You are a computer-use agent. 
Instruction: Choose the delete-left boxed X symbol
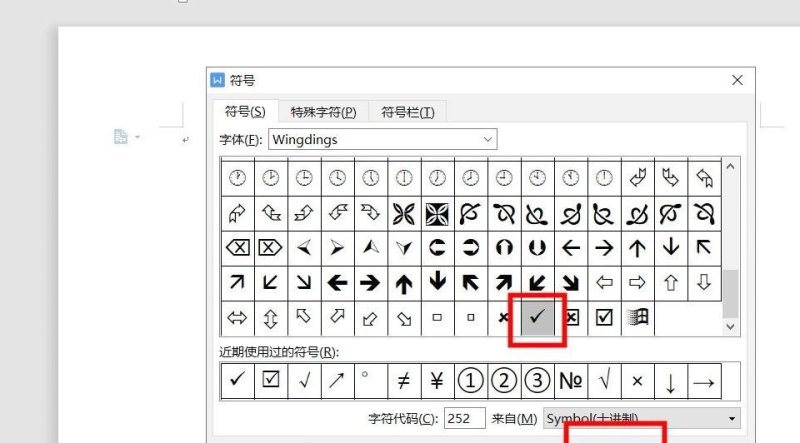[237, 248]
